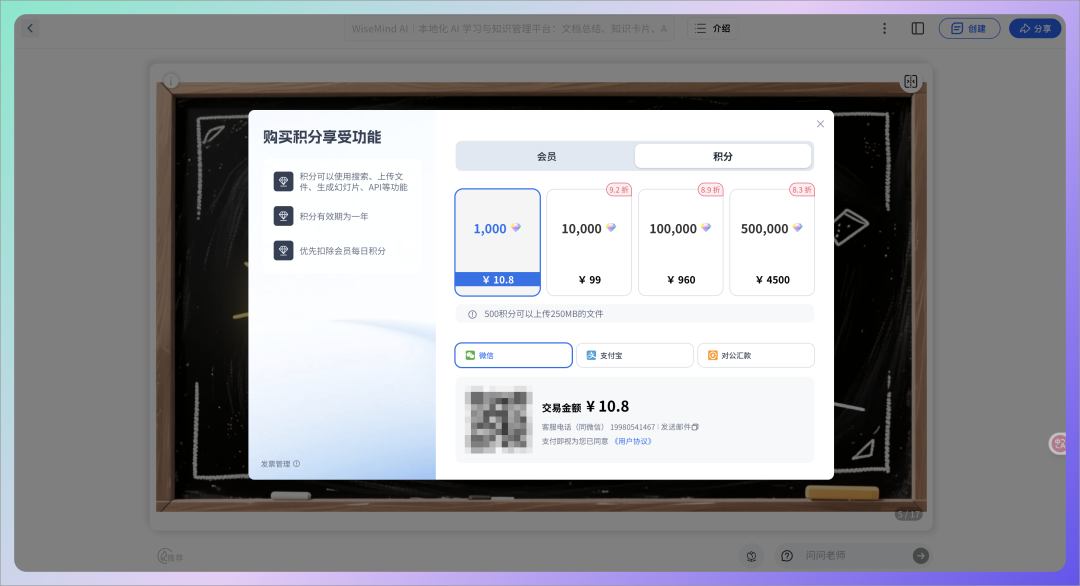The height and width of the screenshot is (586, 1080).
Task: Choose 微信 as the payment method
Action: (513, 355)
